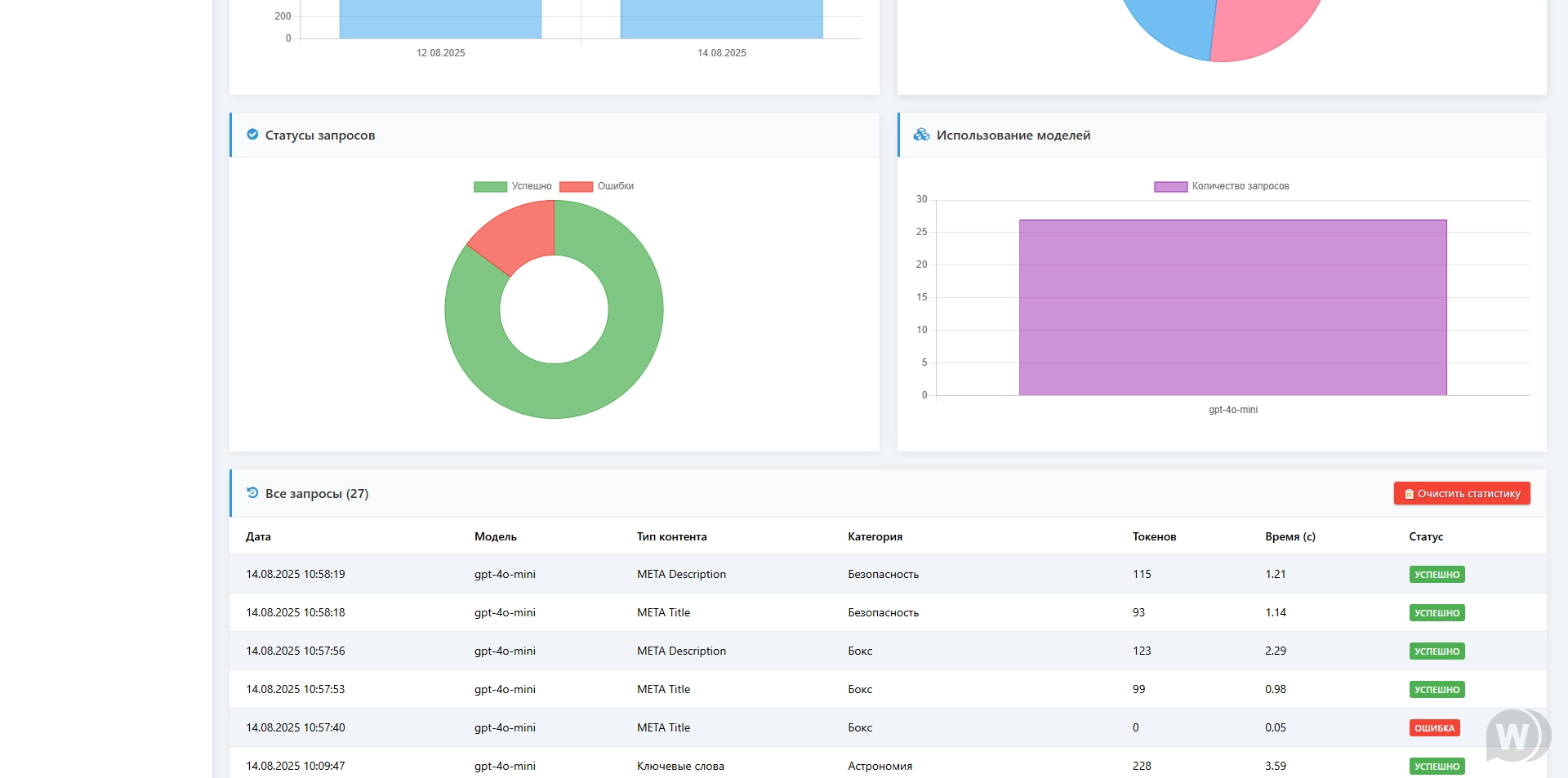Image resolution: width=1568 pixels, height=778 pixels.
Task: Click the Статус column header
Action: [x=1426, y=536]
